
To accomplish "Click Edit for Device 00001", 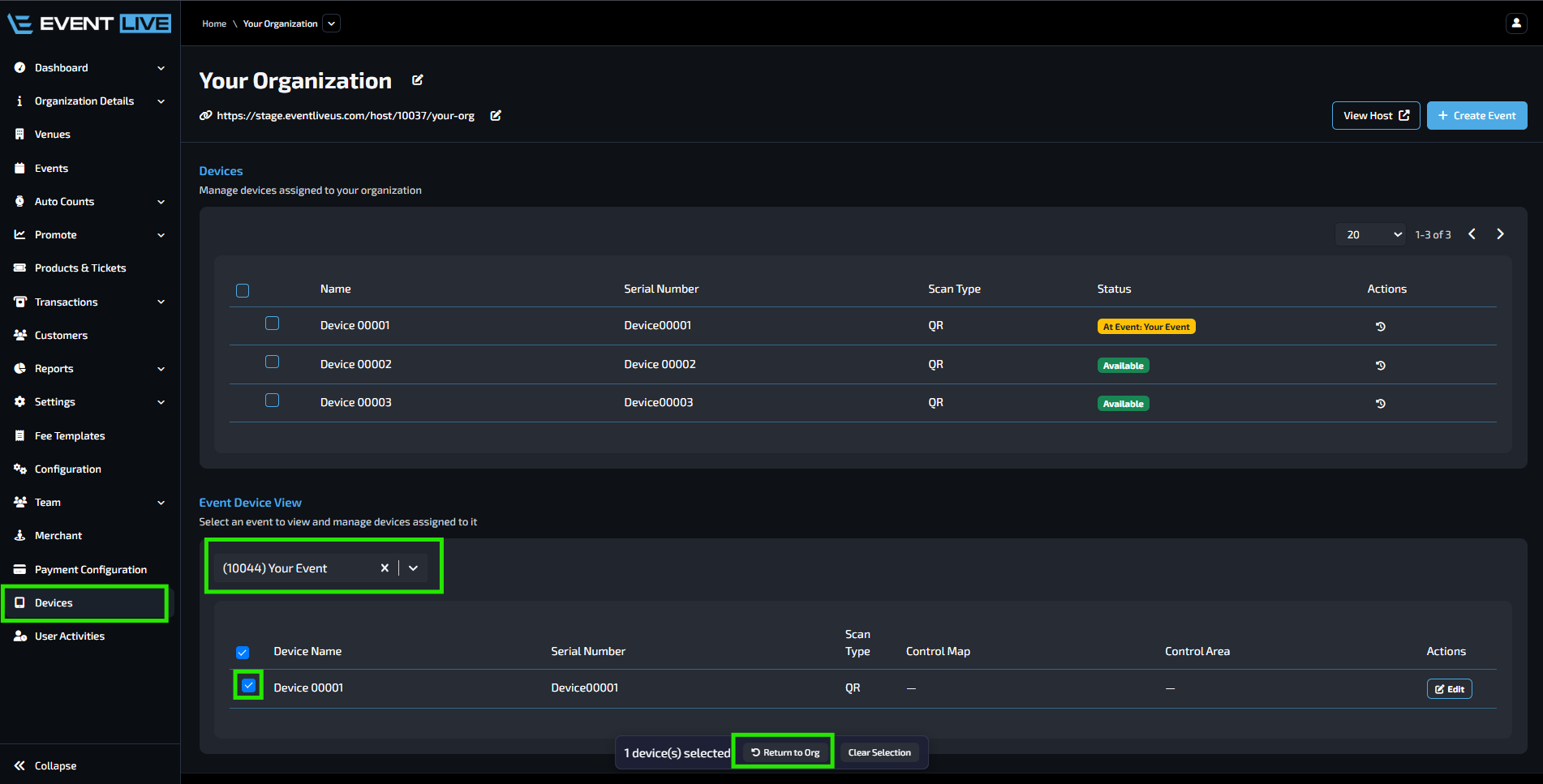I will (1449, 689).
